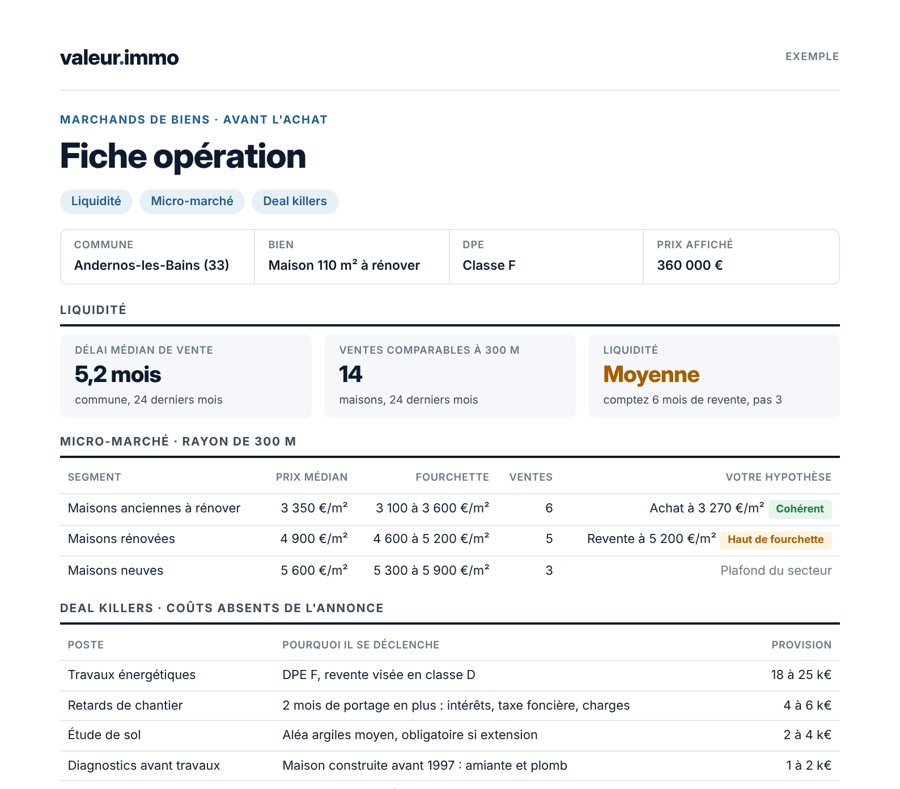This screenshot has height=789, width=900.
Task: Click the Cohérent badge
Action: coord(800,509)
